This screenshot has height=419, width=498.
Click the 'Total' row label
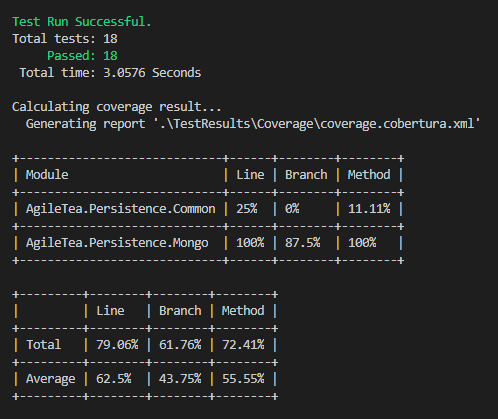pyautogui.click(x=44, y=345)
